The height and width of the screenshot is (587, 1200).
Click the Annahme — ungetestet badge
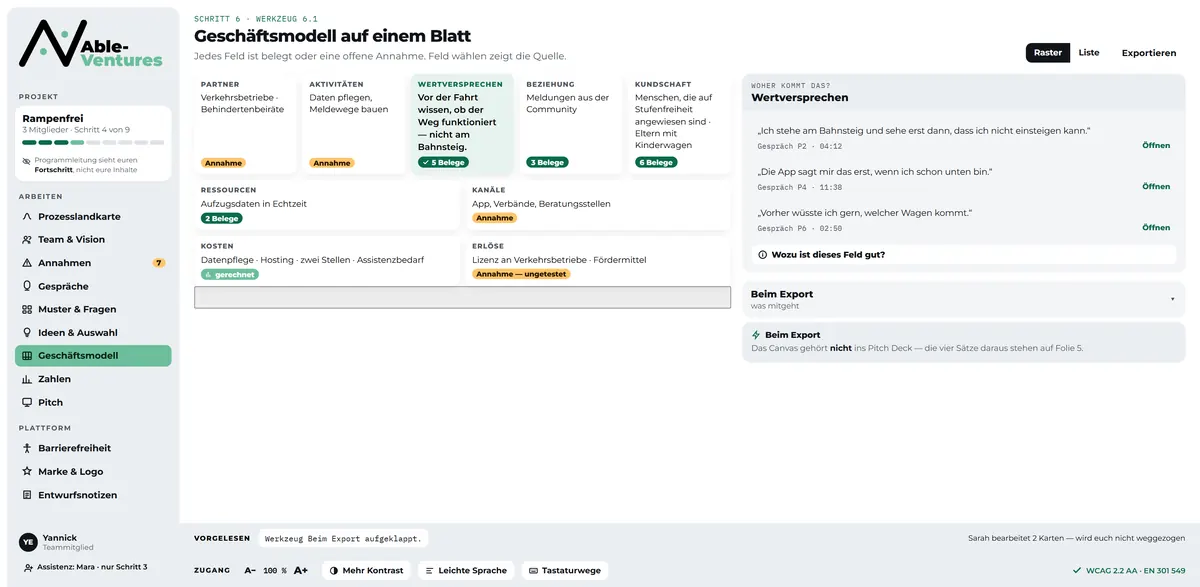521,274
